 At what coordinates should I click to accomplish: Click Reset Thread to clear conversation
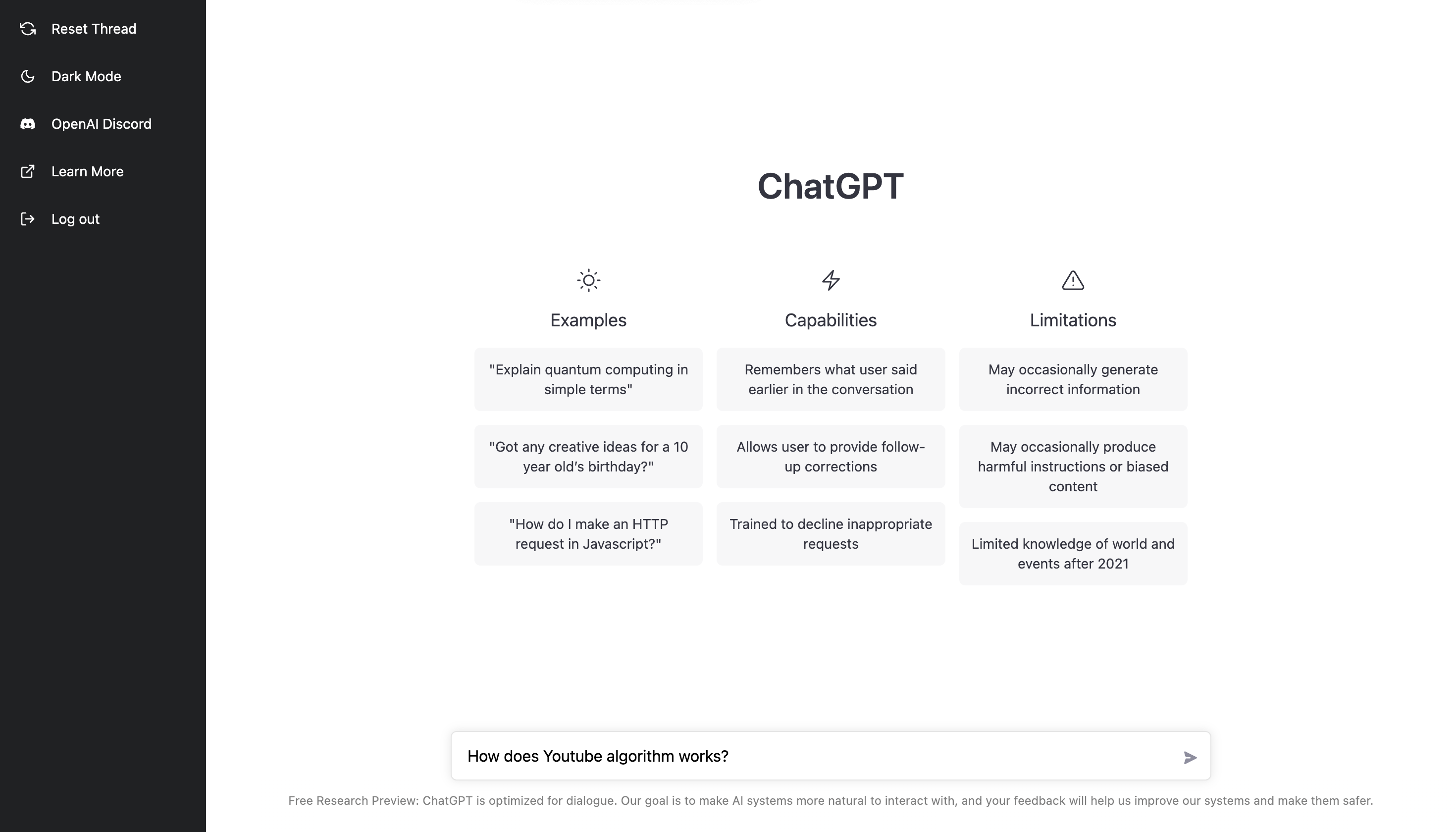tap(93, 28)
